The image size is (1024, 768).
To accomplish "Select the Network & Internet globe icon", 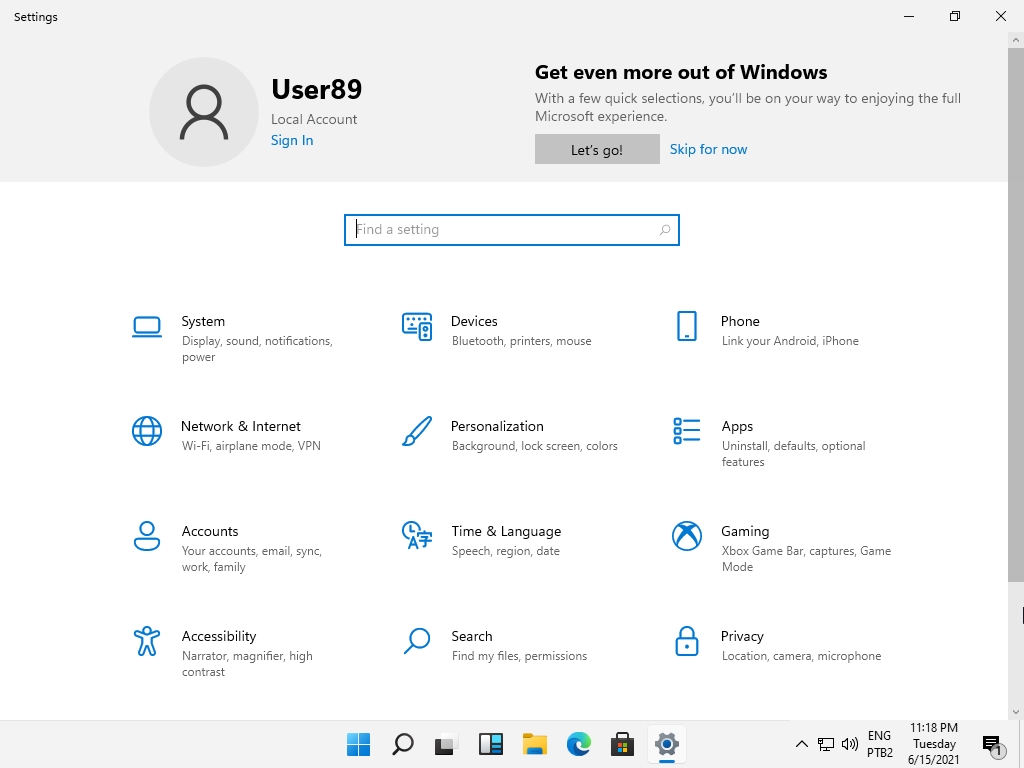I will [147, 431].
